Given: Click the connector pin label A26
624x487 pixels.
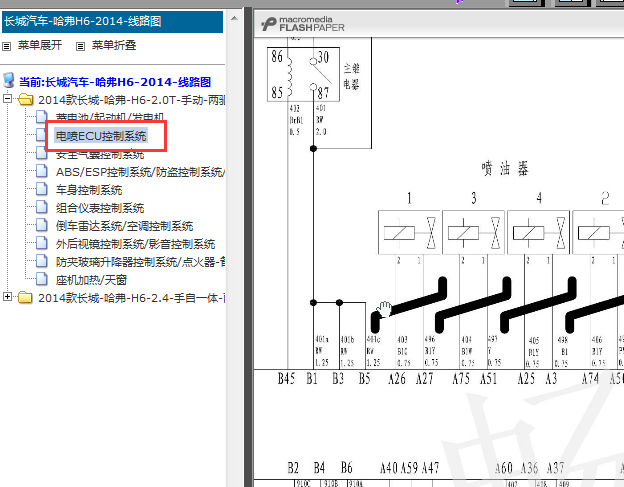Looking at the screenshot, I should click(x=397, y=378).
